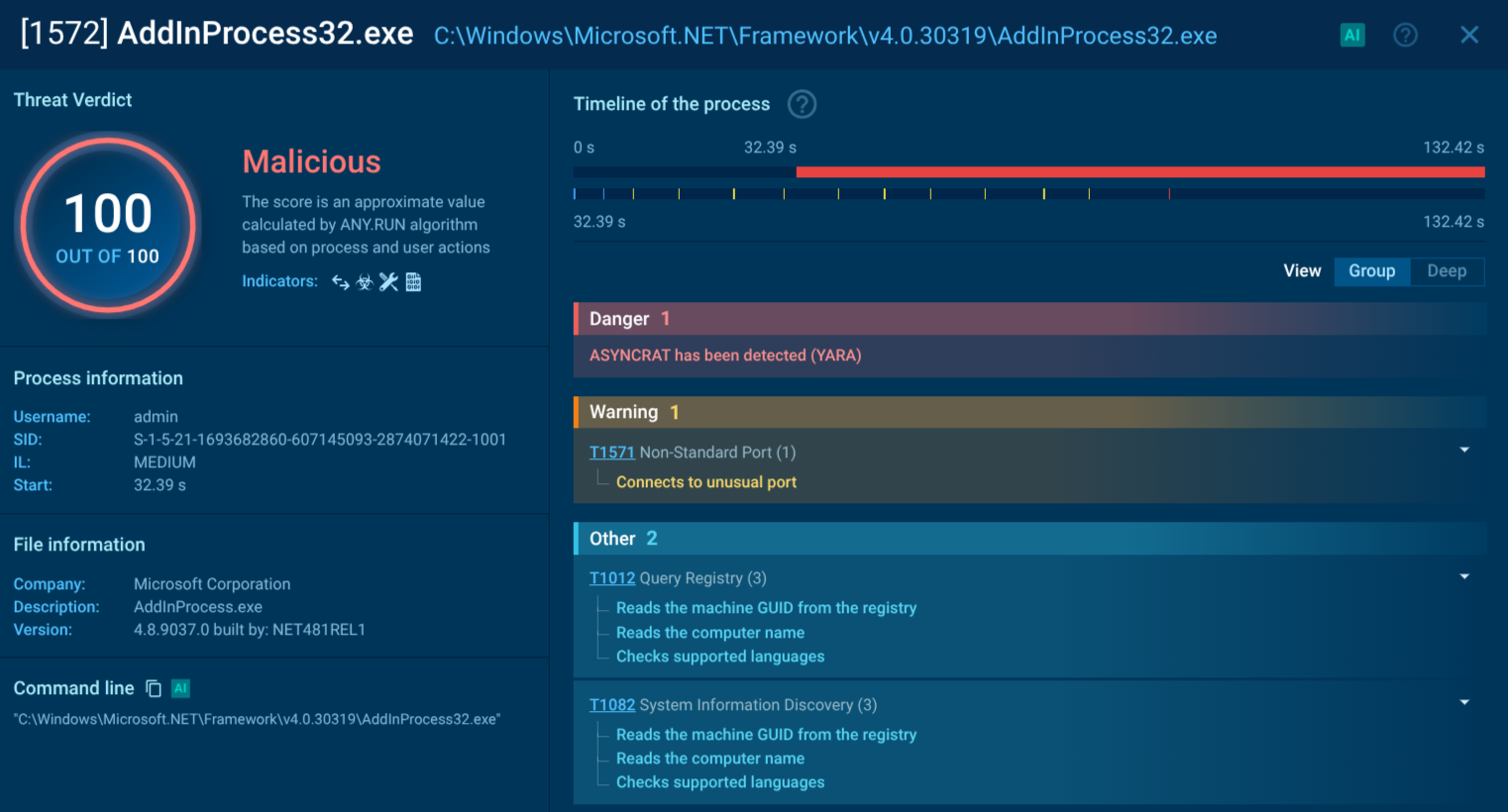
Task: Click the AI icon beside Command line
Action: point(179,687)
